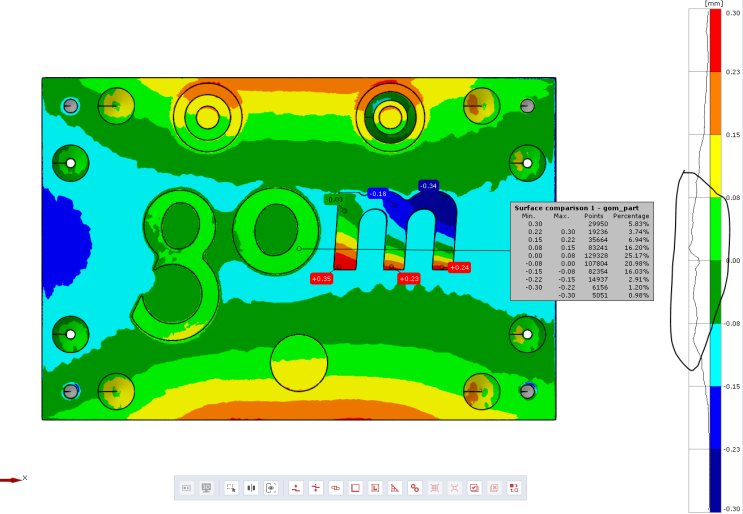Click the red square with L icon
This screenshot has width=743, height=514.
pos(375,487)
